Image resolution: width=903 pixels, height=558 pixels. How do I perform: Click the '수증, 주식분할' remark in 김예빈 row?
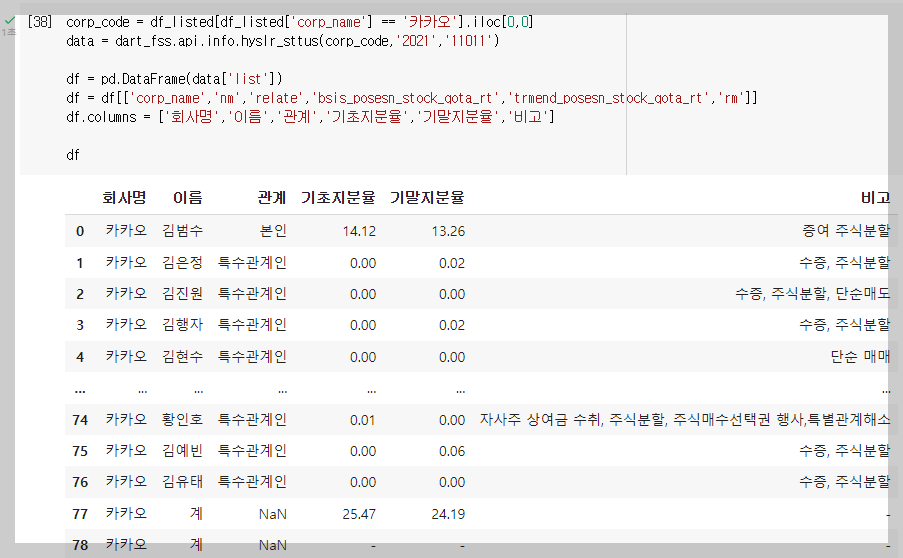coord(844,451)
